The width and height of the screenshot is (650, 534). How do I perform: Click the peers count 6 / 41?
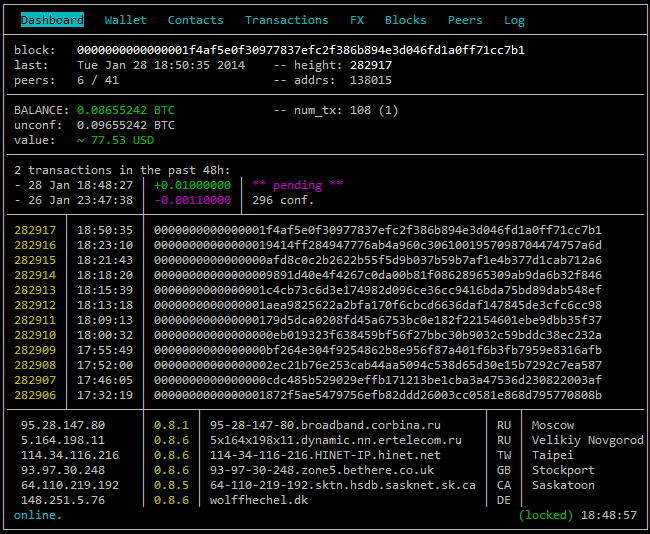click(98, 80)
